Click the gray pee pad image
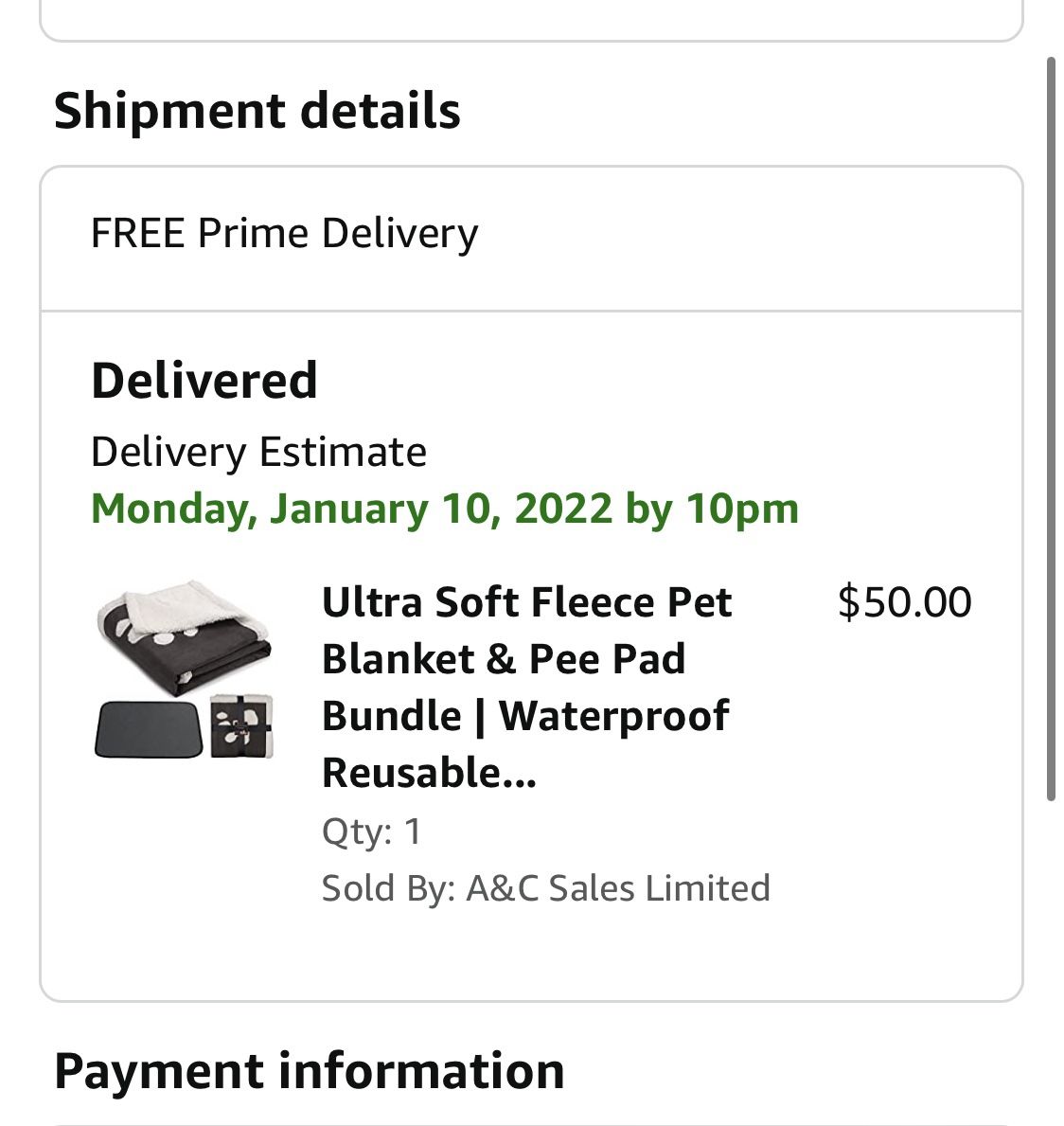 click(x=148, y=729)
